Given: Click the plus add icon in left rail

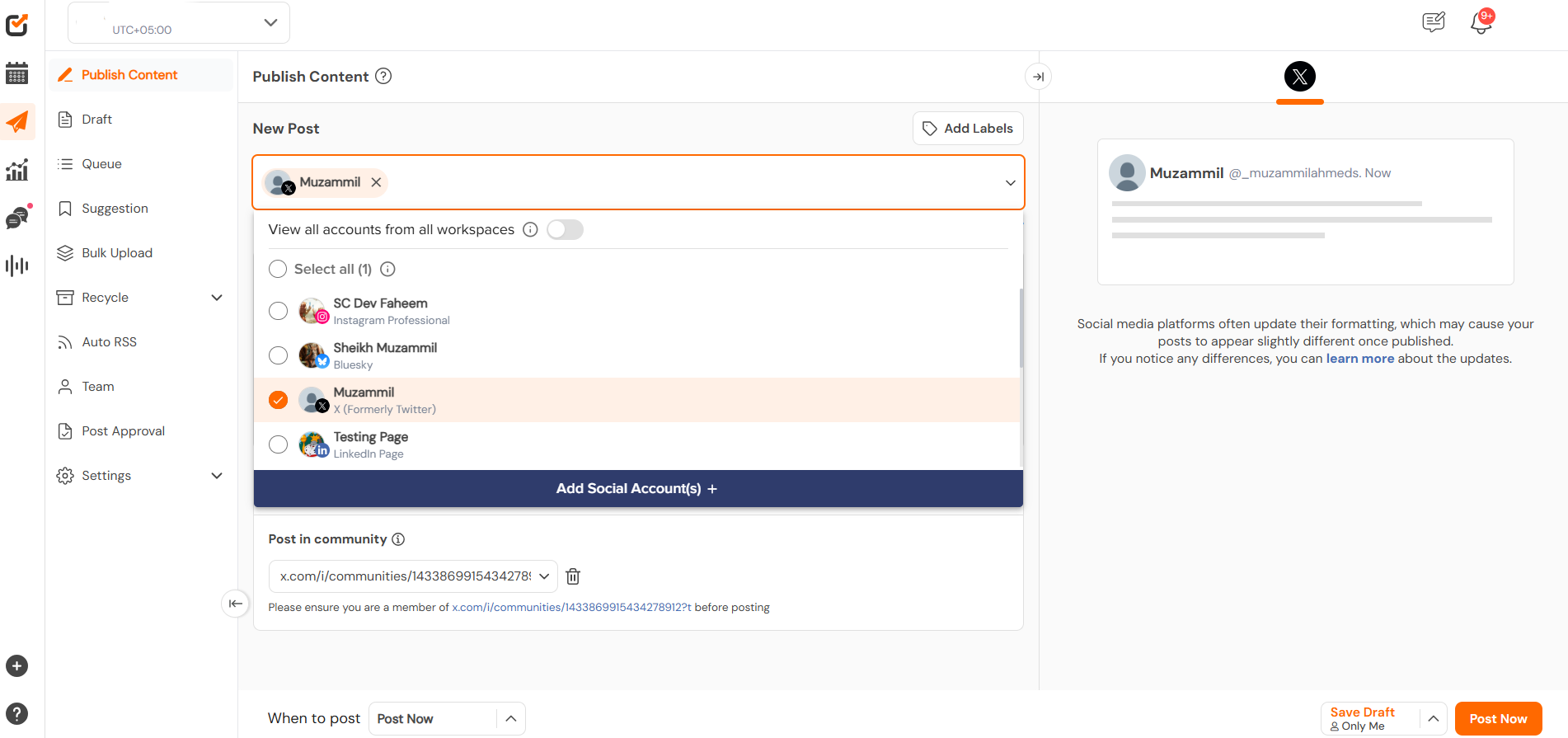Looking at the screenshot, I should pyautogui.click(x=17, y=666).
